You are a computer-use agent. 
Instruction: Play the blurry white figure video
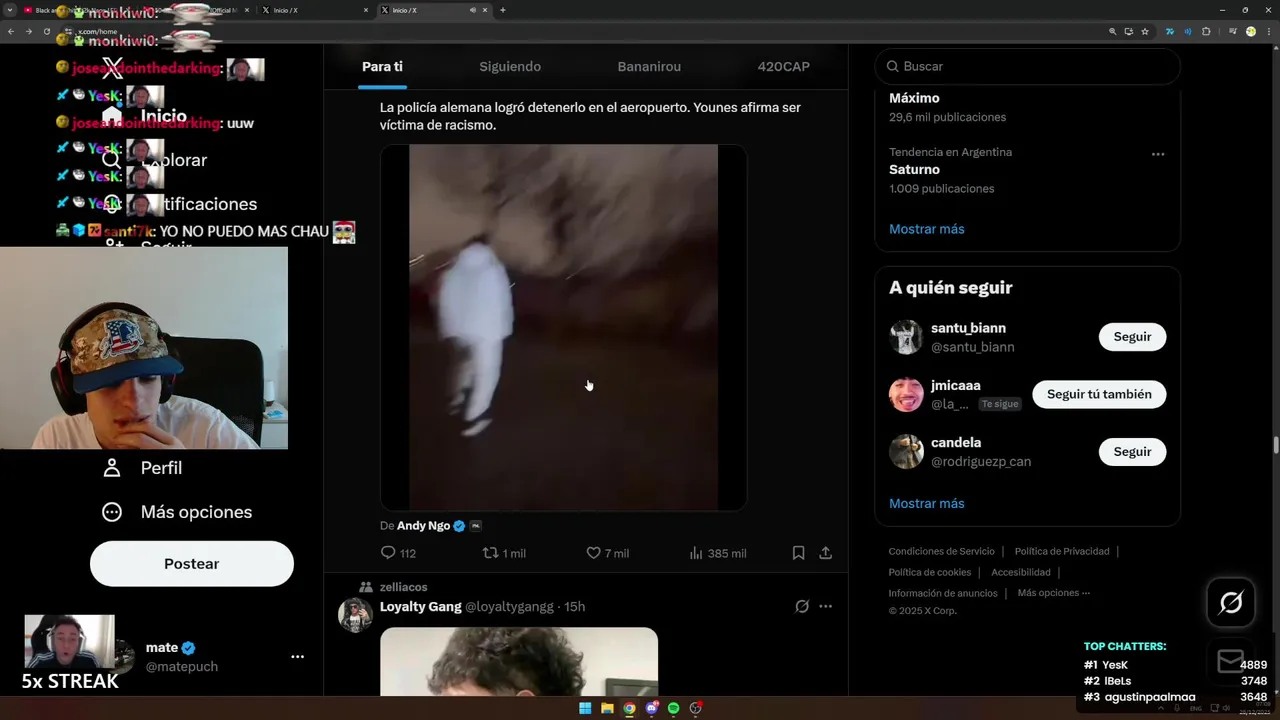click(x=563, y=328)
